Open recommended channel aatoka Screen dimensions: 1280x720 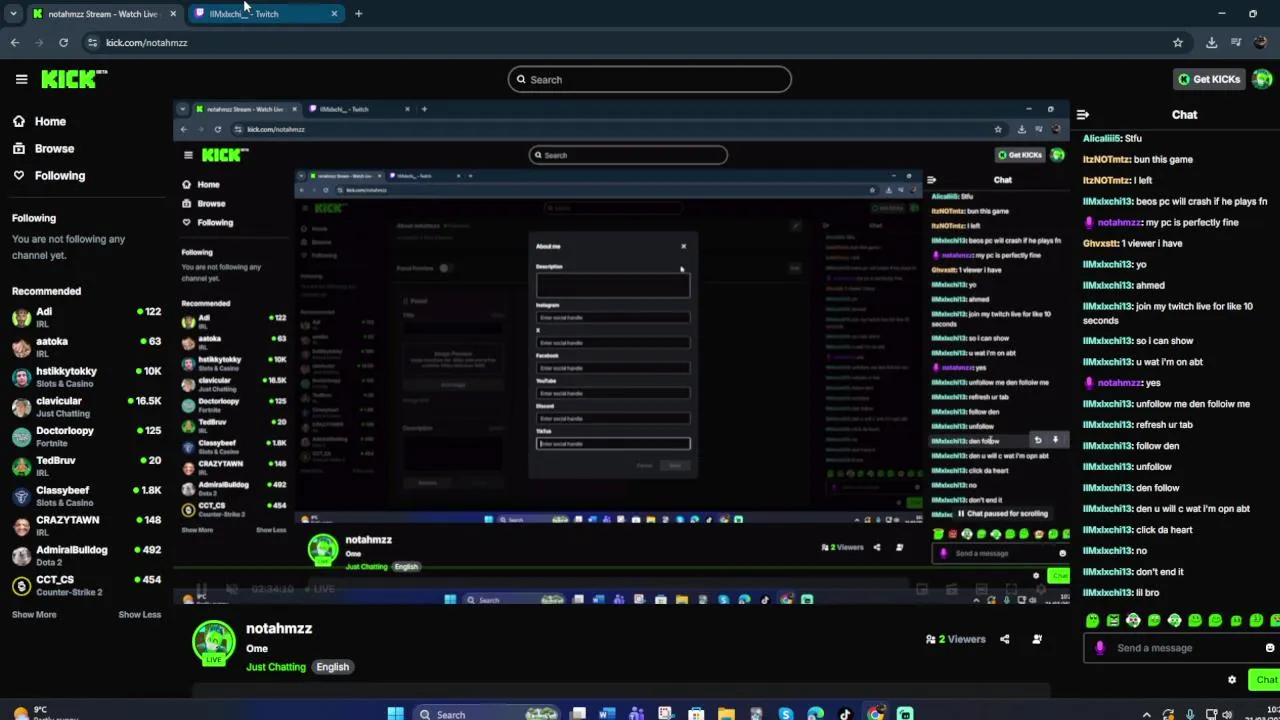[x=86, y=347]
